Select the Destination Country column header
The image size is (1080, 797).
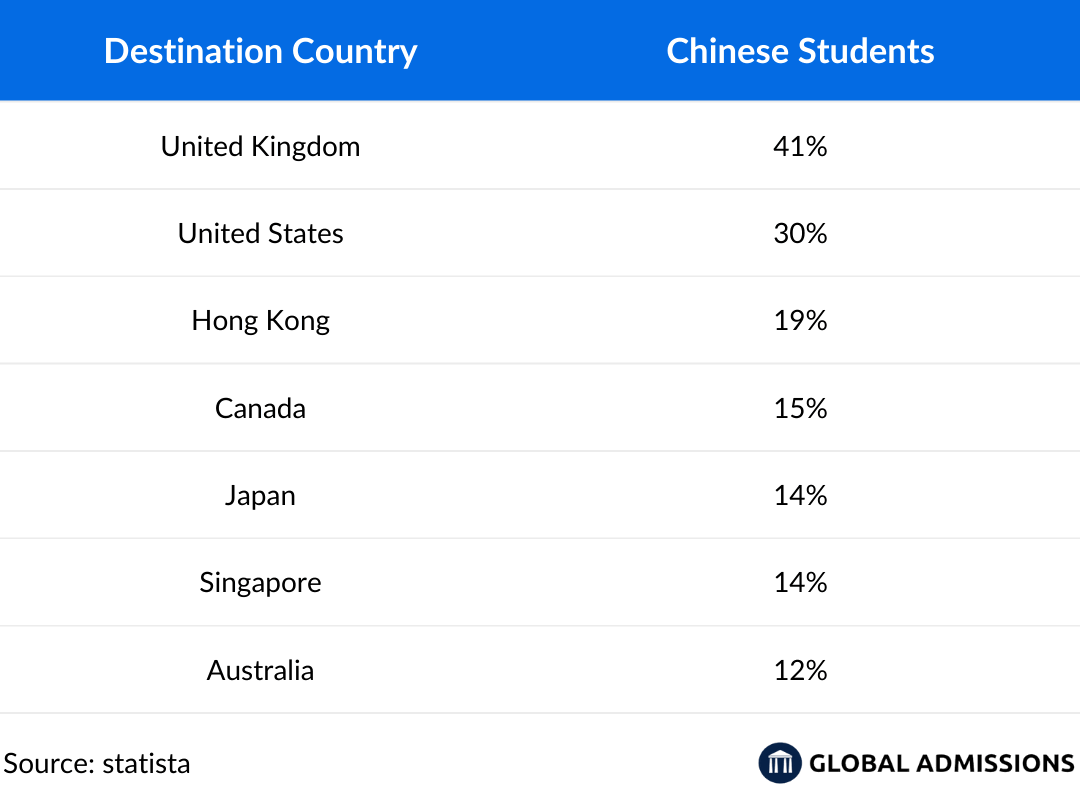point(260,51)
